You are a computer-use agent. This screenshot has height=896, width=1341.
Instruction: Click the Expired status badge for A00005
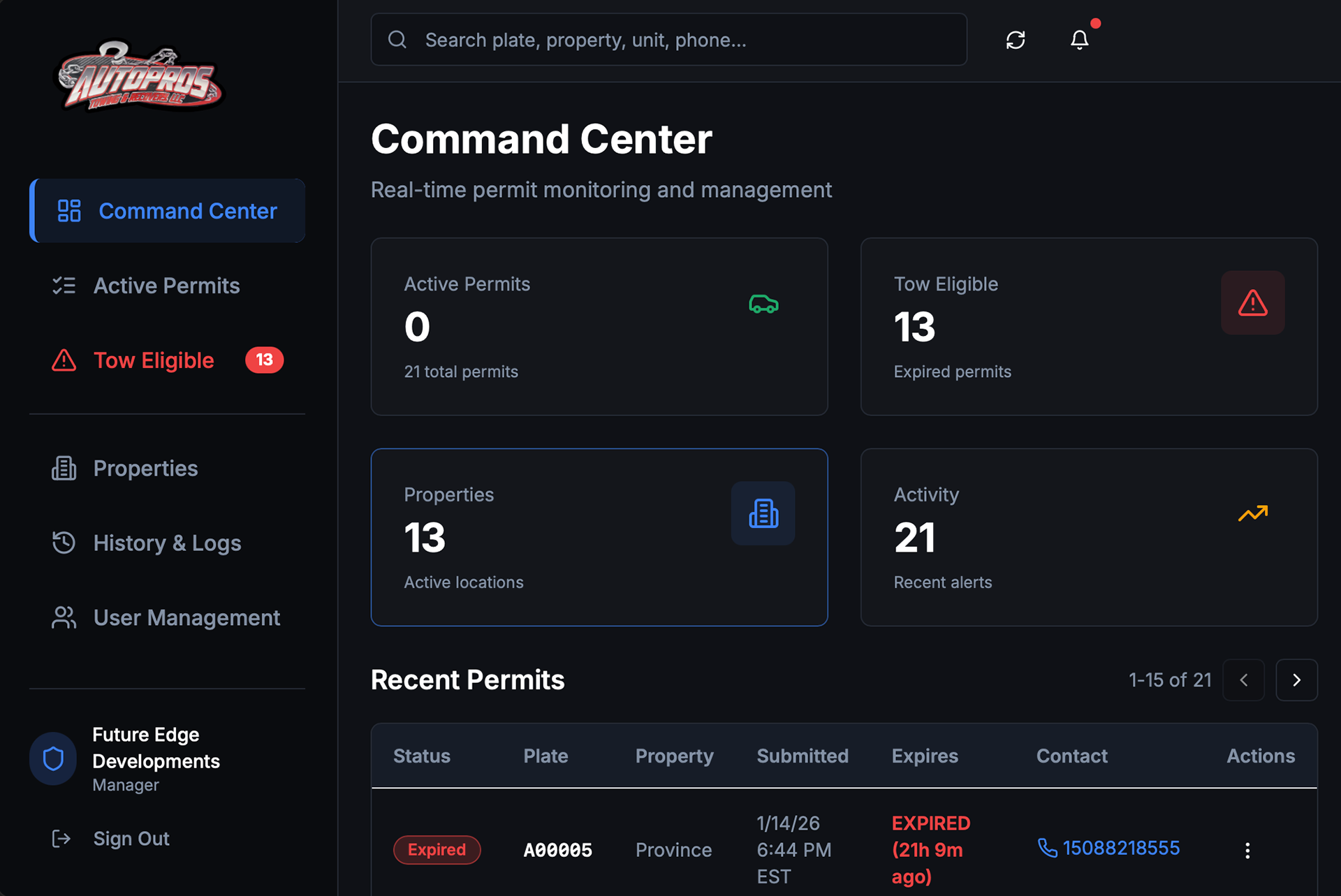[x=437, y=850]
